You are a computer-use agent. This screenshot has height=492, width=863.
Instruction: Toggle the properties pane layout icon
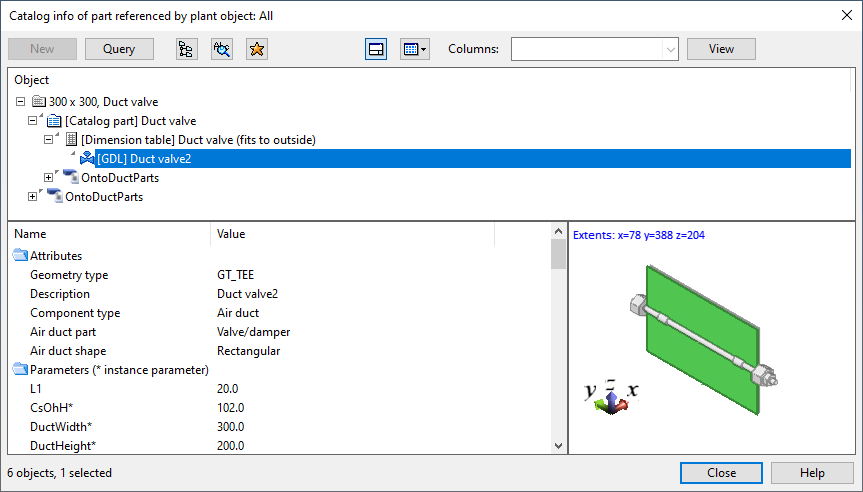(376, 49)
